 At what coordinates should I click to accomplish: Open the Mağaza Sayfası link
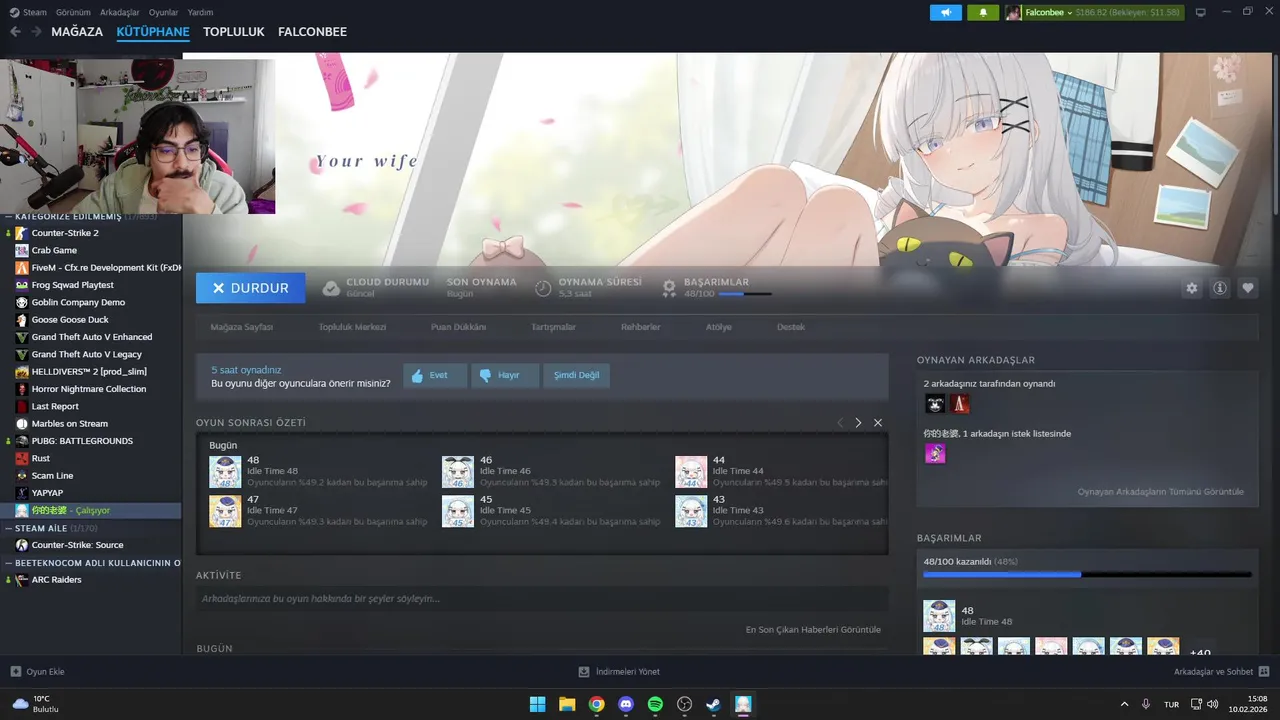click(x=241, y=327)
